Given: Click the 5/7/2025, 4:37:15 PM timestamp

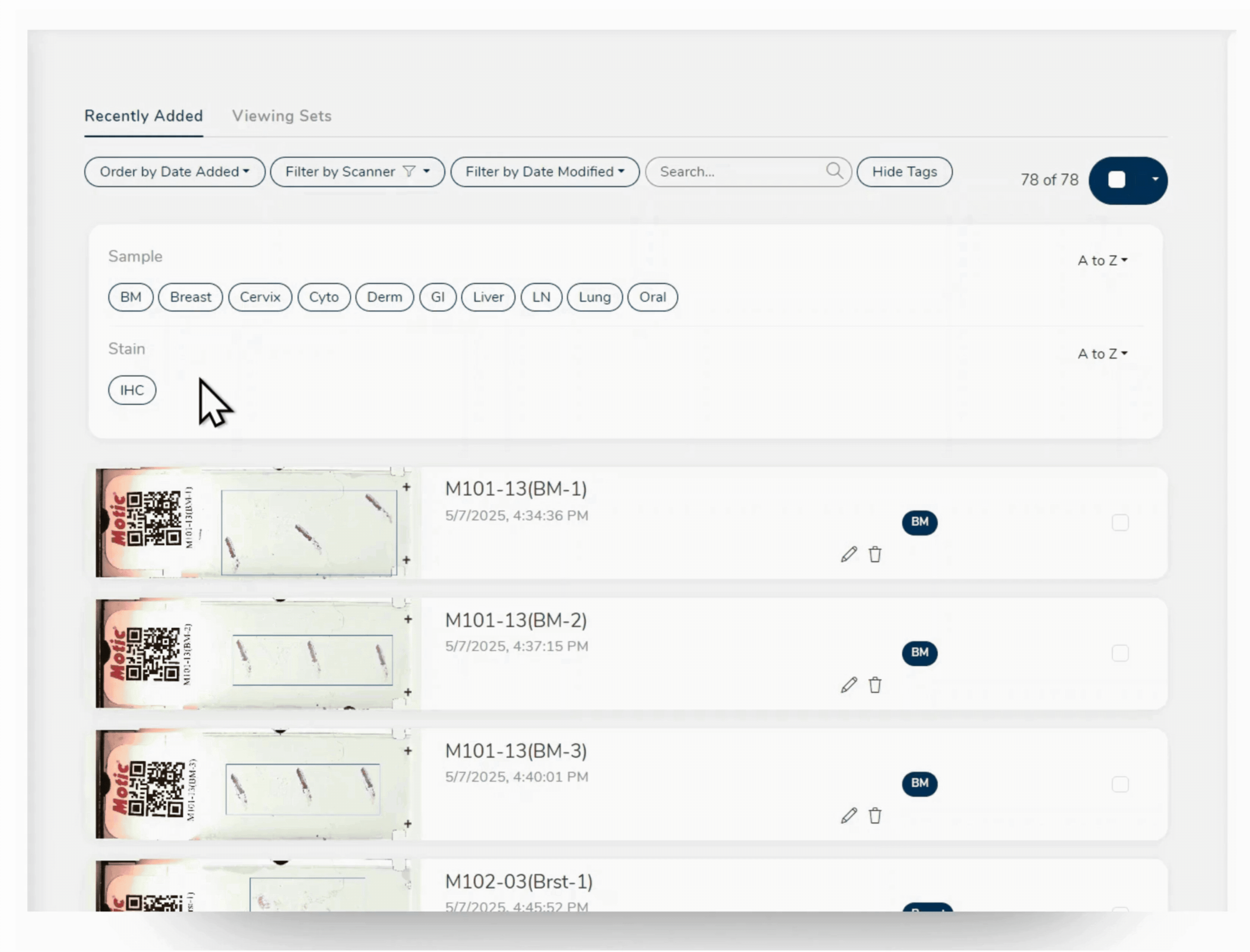Looking at the screenshot, I should [516, 646].
